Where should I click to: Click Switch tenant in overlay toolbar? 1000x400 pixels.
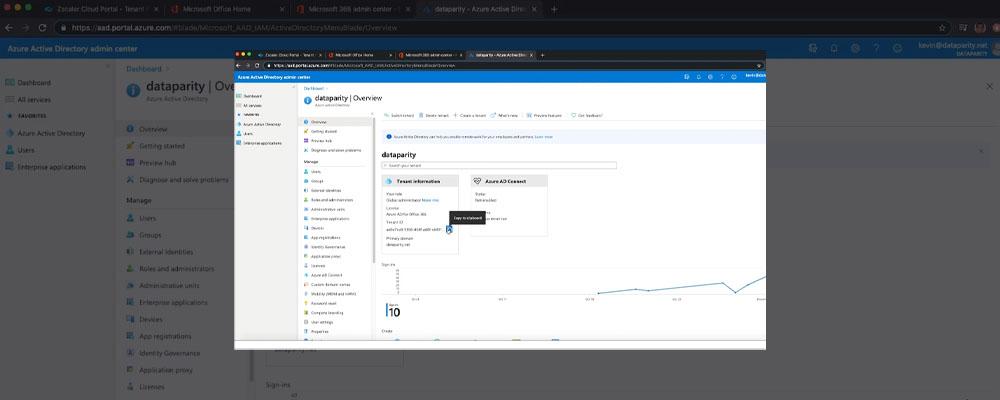click(399, 115)
